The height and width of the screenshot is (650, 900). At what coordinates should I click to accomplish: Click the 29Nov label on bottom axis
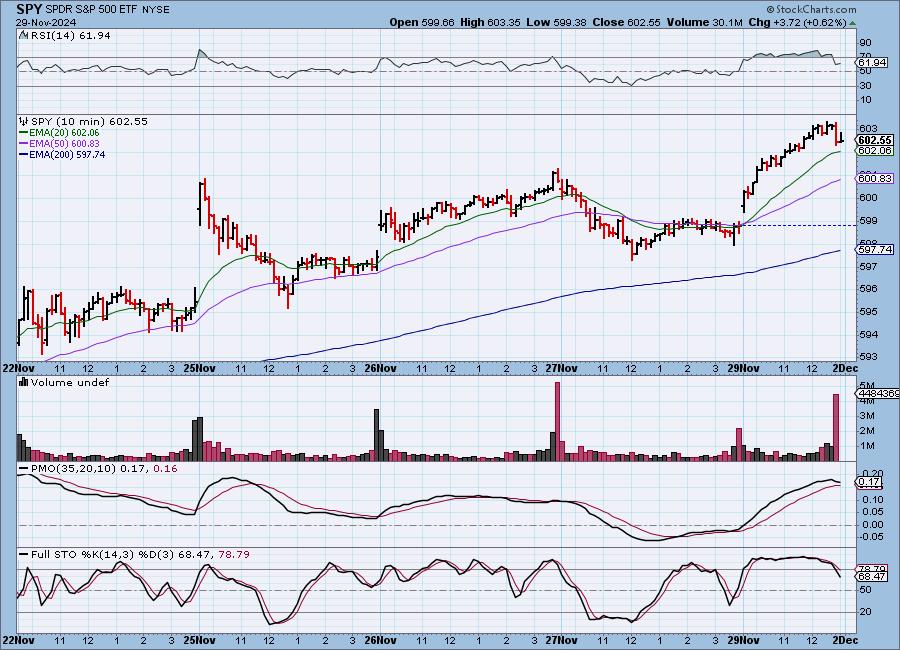pos(743,640)
